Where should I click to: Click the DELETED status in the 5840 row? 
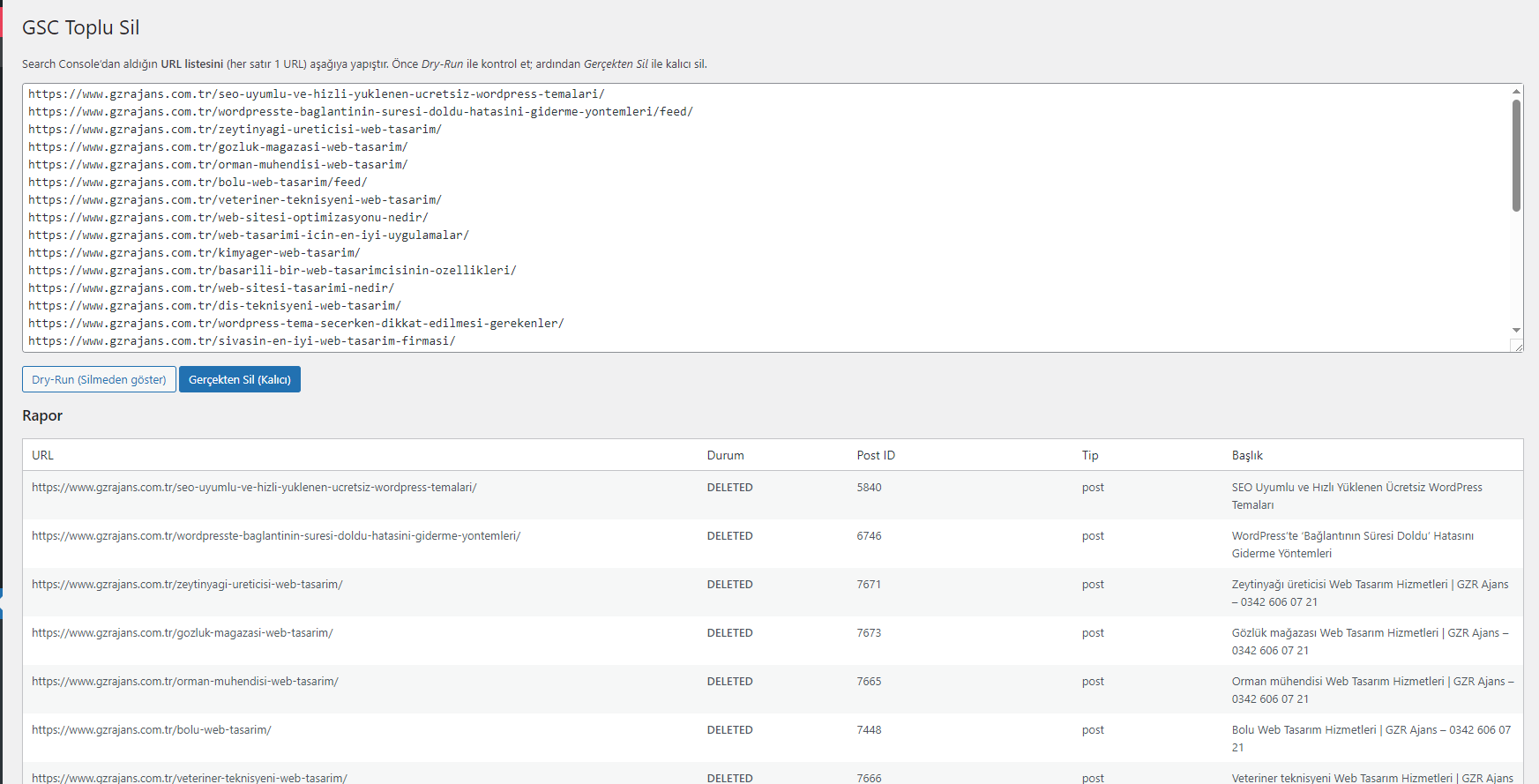(730, 487)
